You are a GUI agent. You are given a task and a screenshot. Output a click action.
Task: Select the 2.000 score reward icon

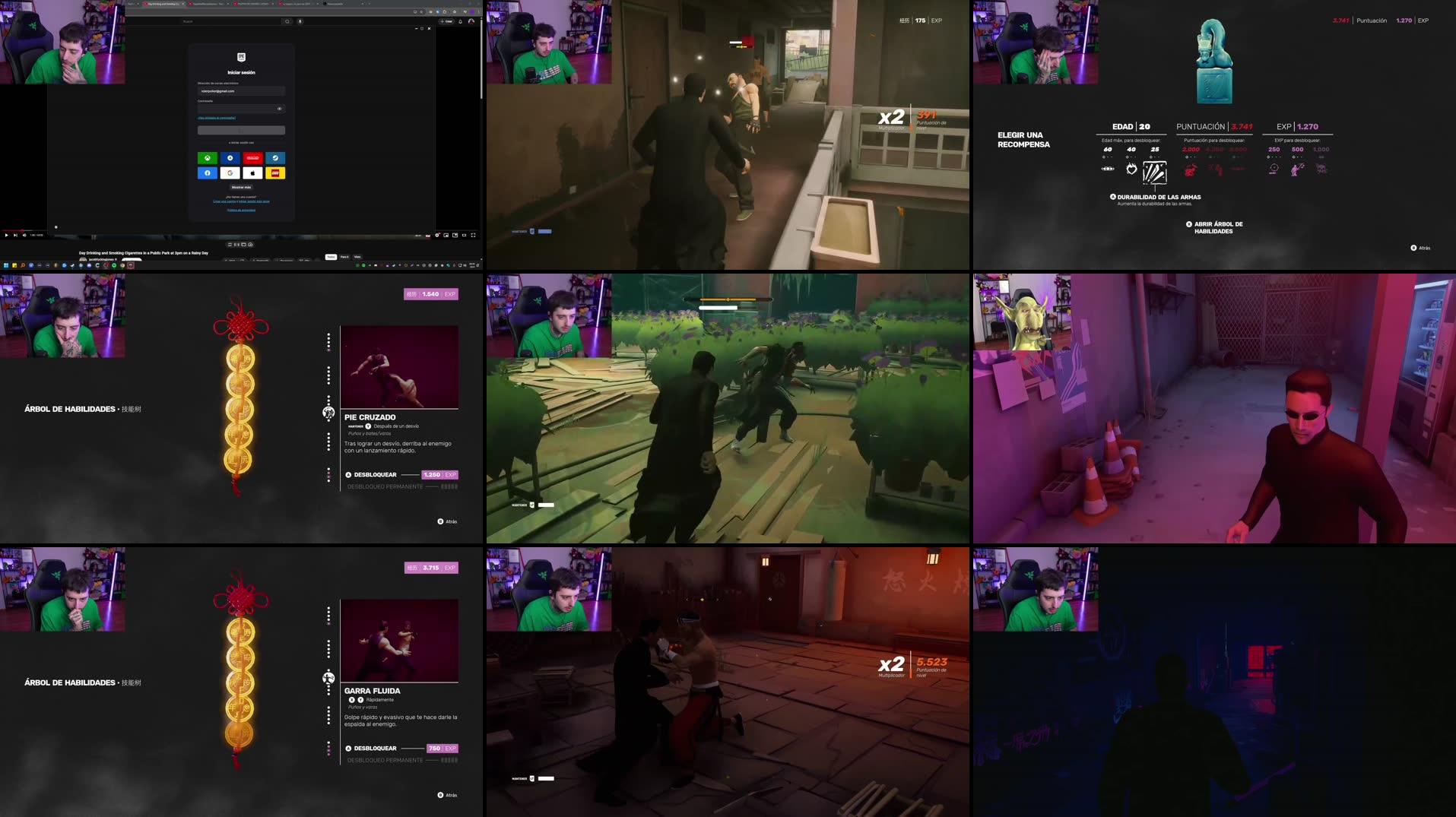pyautogui.click(x=1191, y=170)
